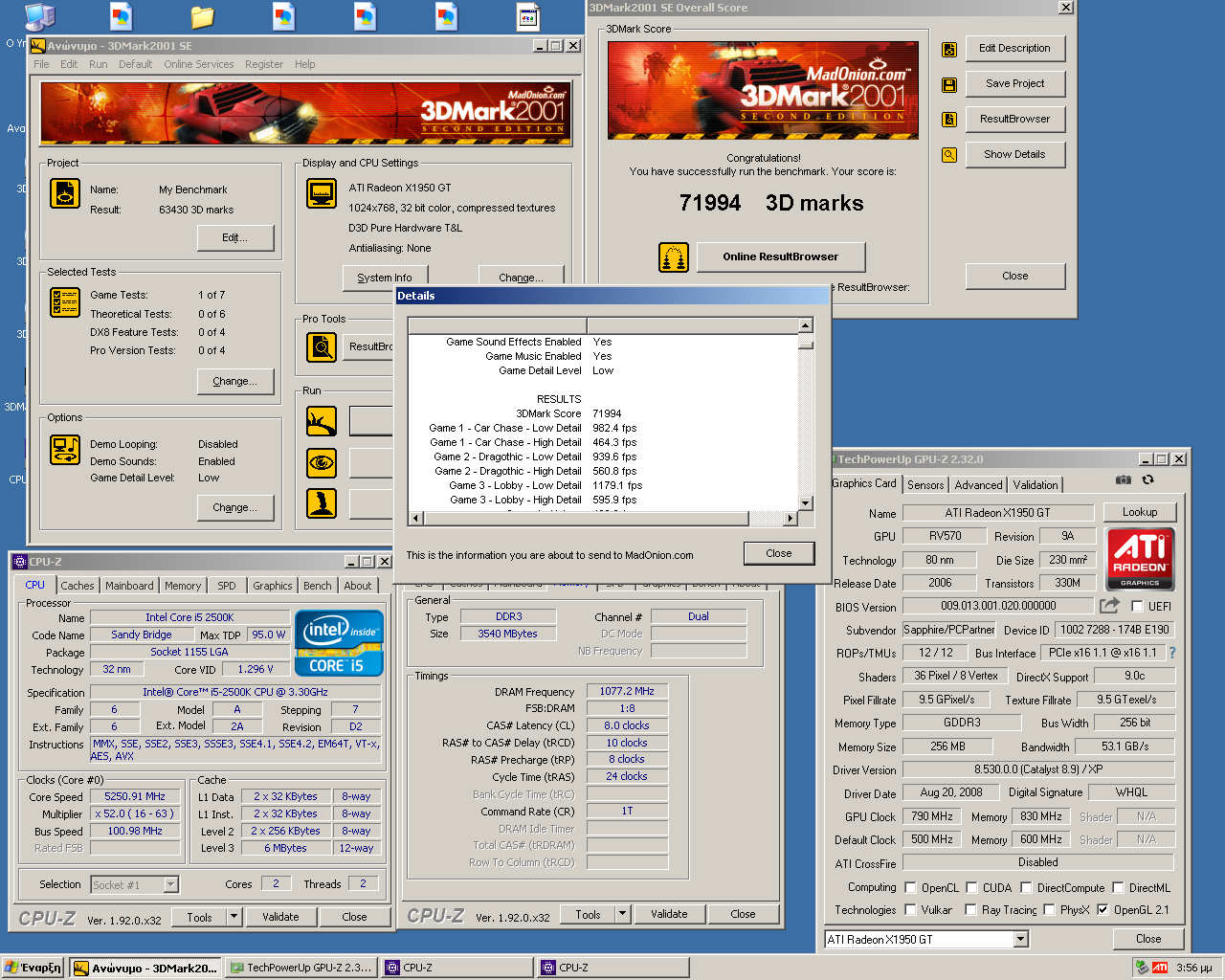This screenshot has width=1225, height=980.
Task: Toggle the CUDA checkbox
Action: click(971, 887)
